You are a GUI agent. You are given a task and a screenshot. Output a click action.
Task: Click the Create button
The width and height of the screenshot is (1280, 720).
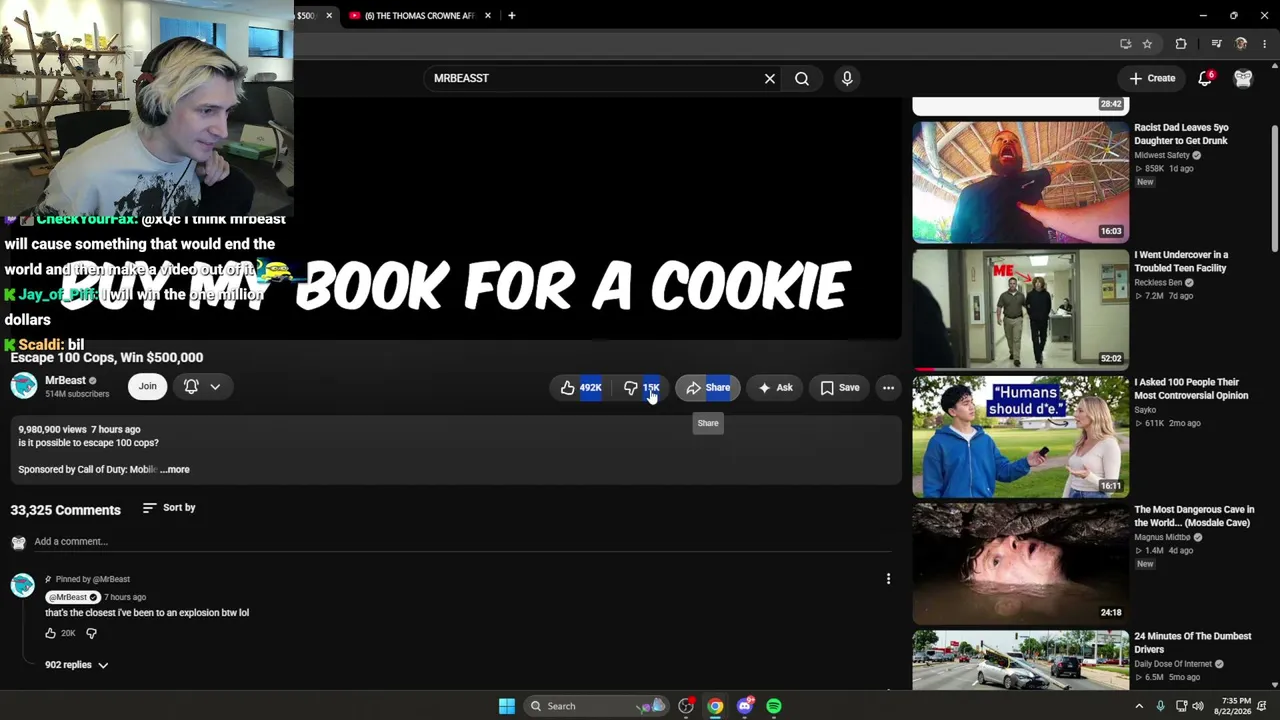pyautogui.click(x=1153, y=78)
